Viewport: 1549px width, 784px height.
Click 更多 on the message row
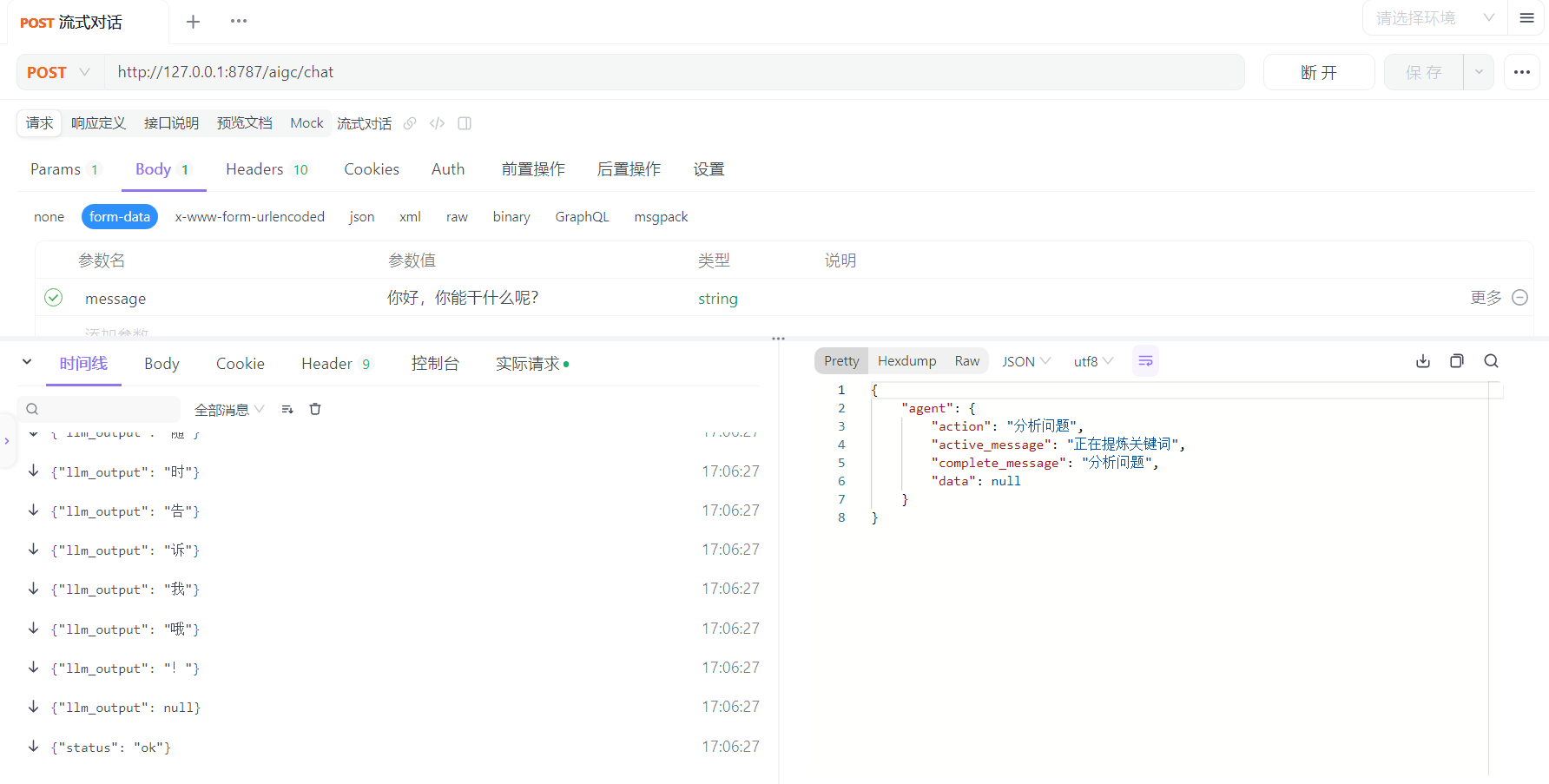click(x=1486, y=298)
